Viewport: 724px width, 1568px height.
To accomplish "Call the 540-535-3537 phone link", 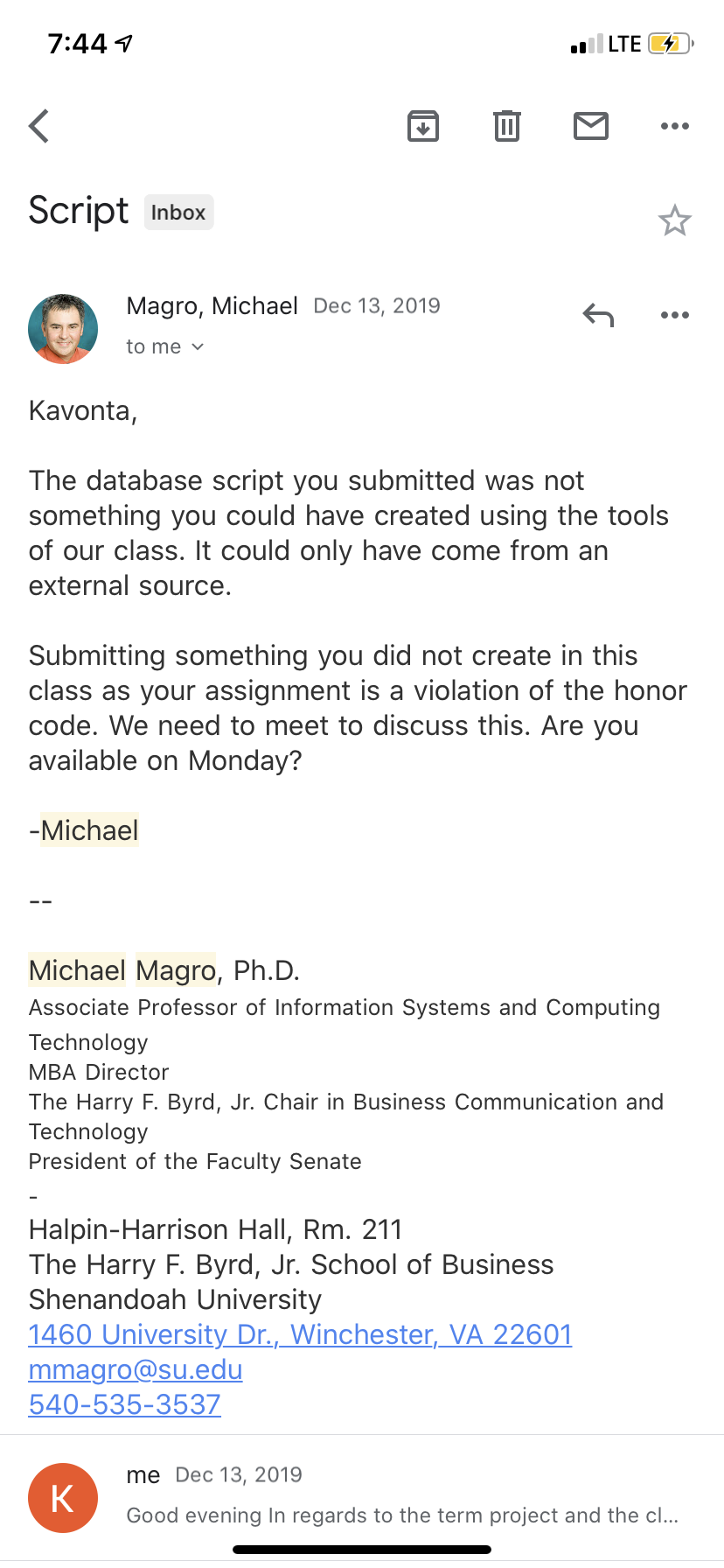I will 124,1404.
